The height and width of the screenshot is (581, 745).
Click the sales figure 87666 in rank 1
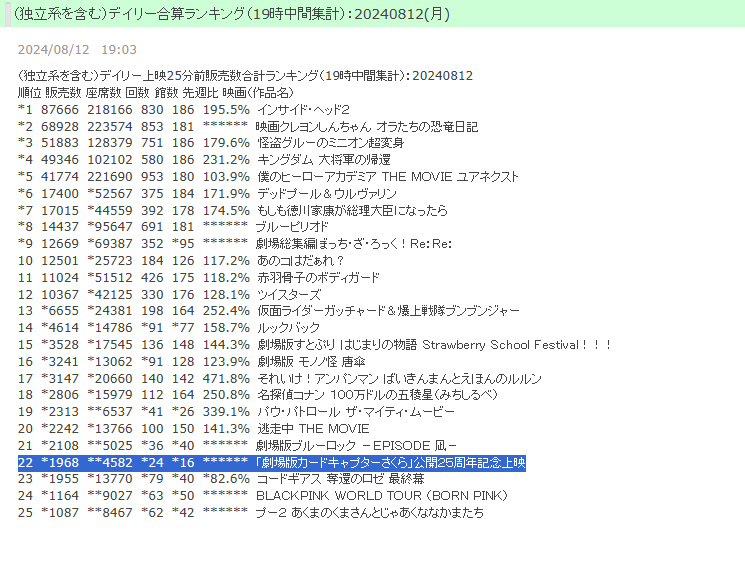point(60,110)
